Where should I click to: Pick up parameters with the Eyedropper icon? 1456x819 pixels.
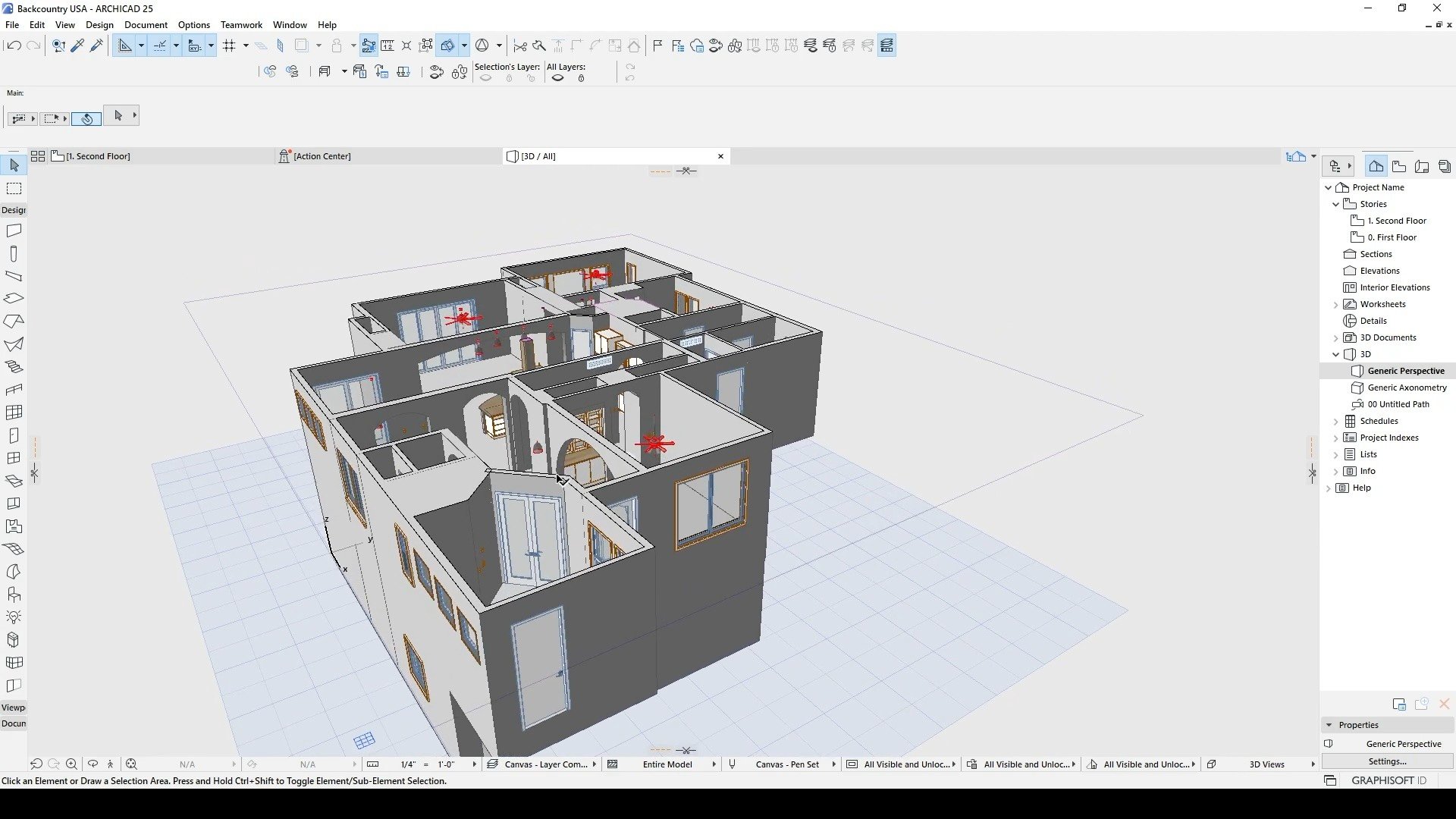coord(77,45)
